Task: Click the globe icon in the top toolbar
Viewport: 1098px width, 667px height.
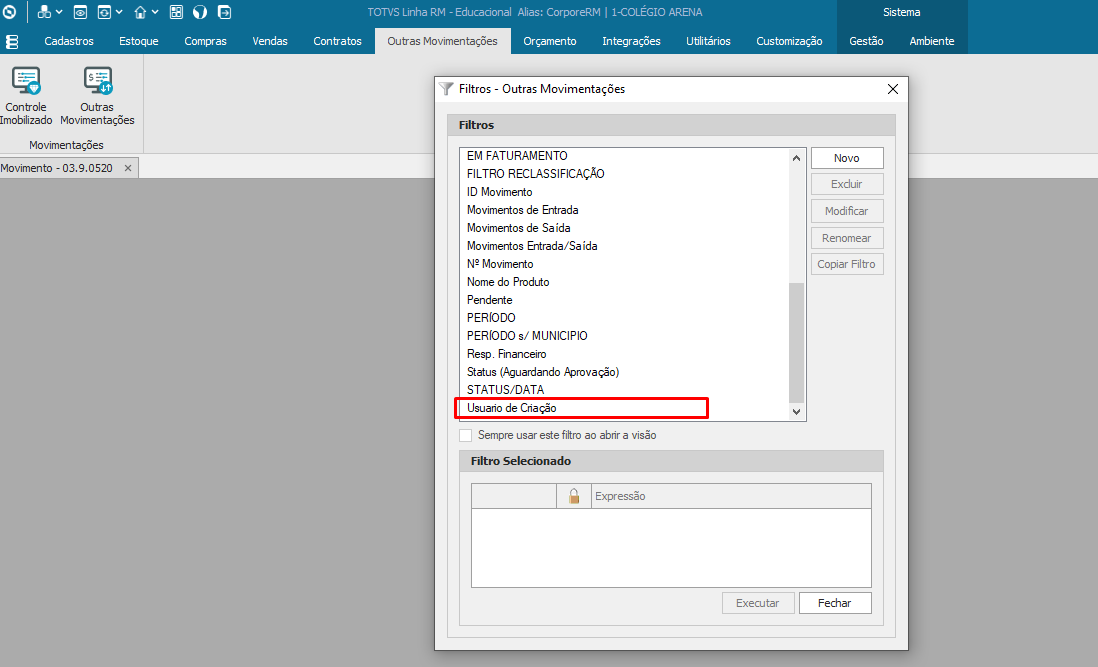Action: tap(200, 12)
